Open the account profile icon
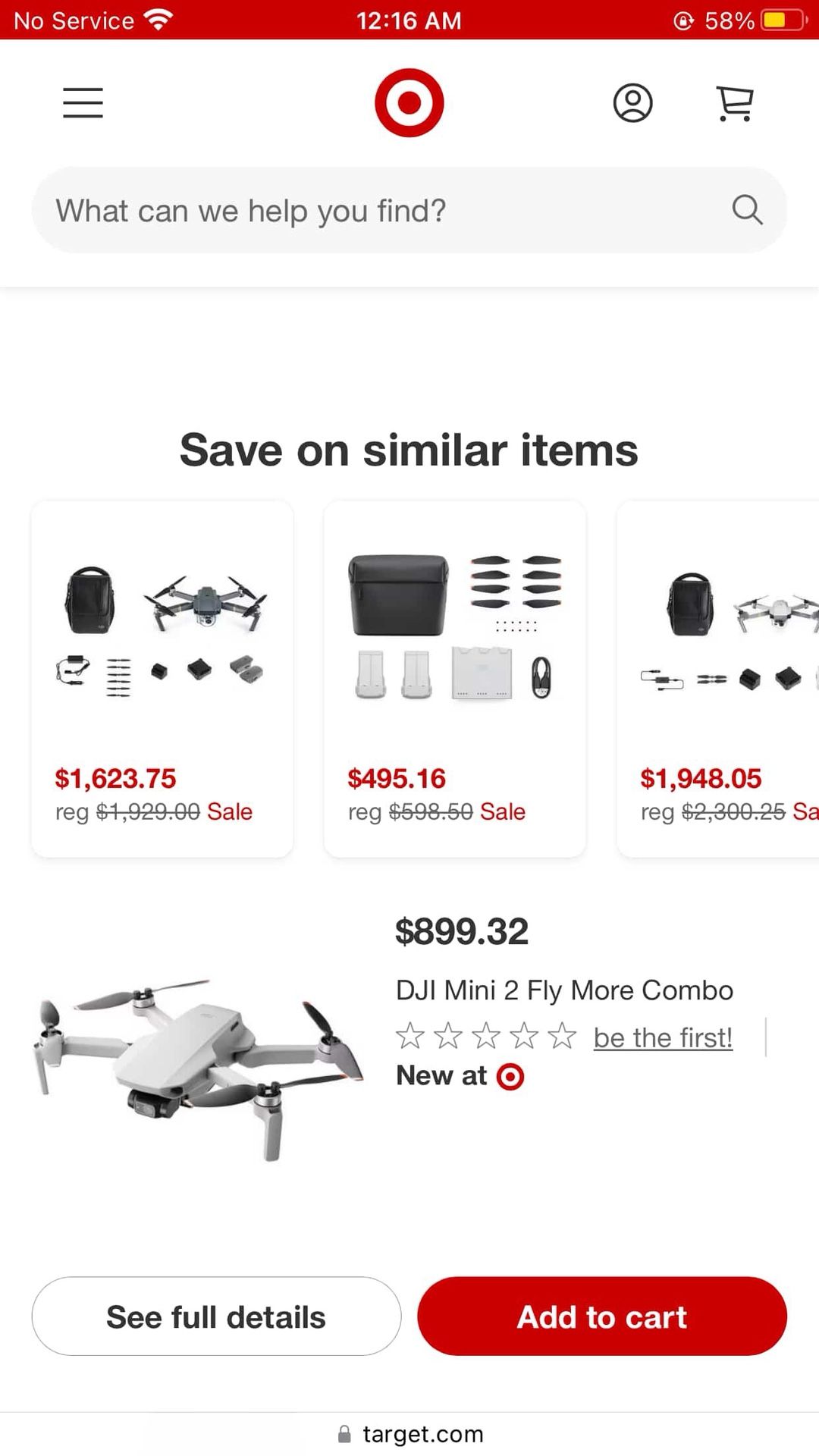The width and height of the screenshot is (819, 1456). [633, 103]
